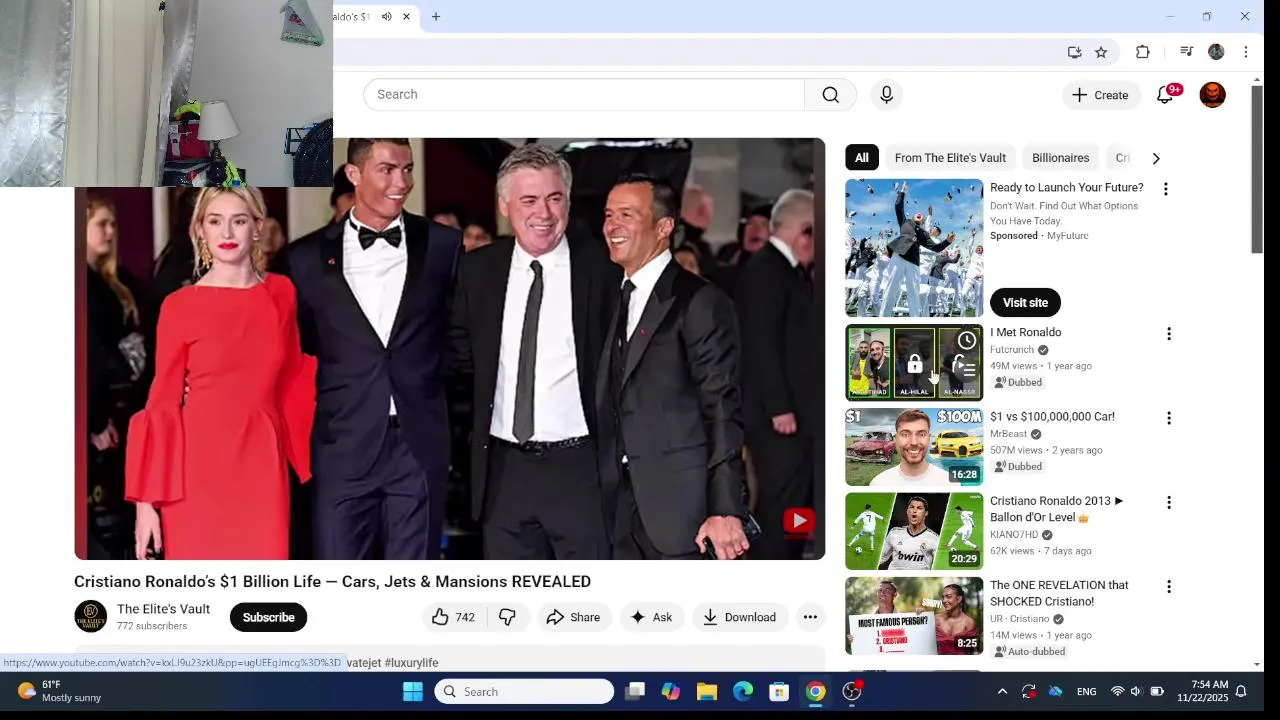Viewport: 1280px width, 720px height.
Task: Open options for ONE REVELATION video
Action: pos(1168,587)
